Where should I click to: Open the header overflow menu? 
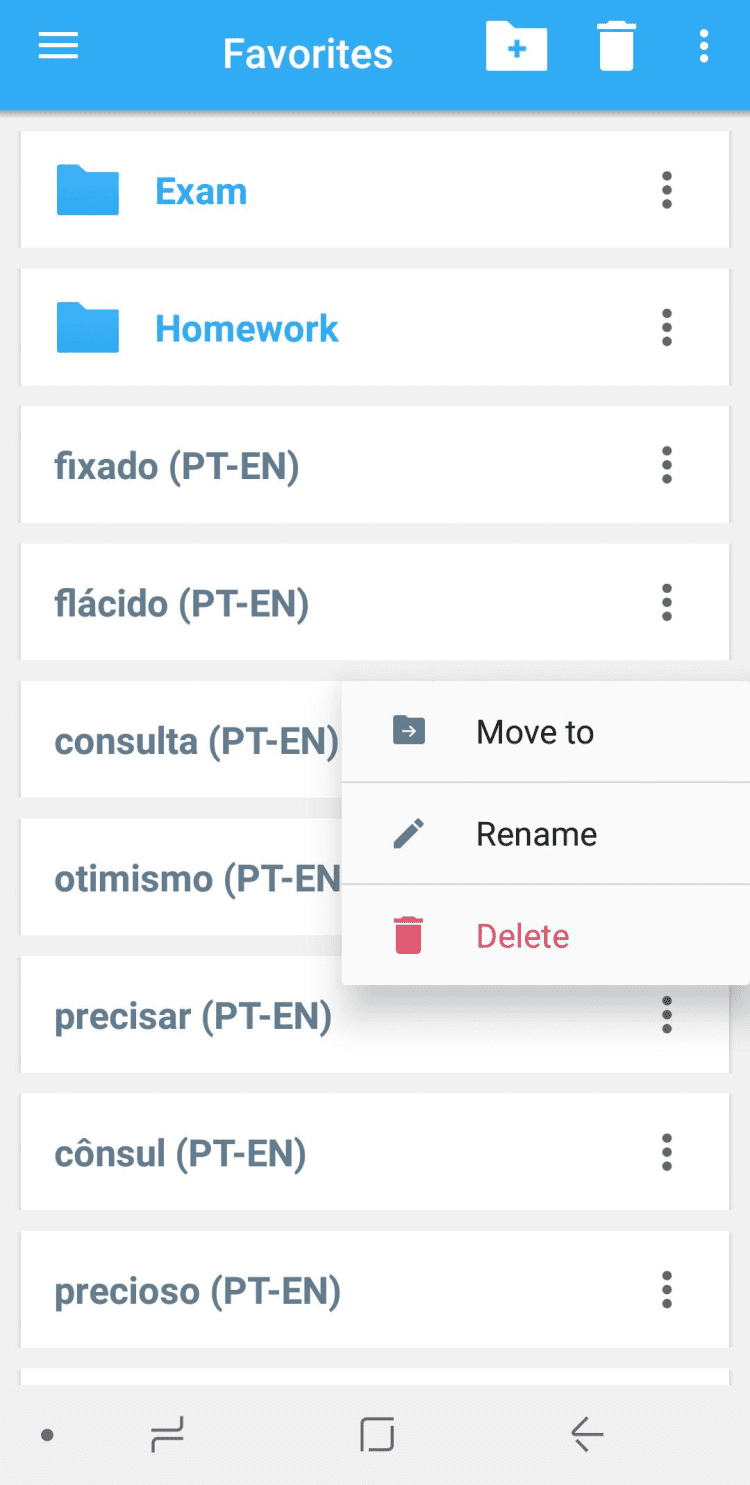coord(704,47)
